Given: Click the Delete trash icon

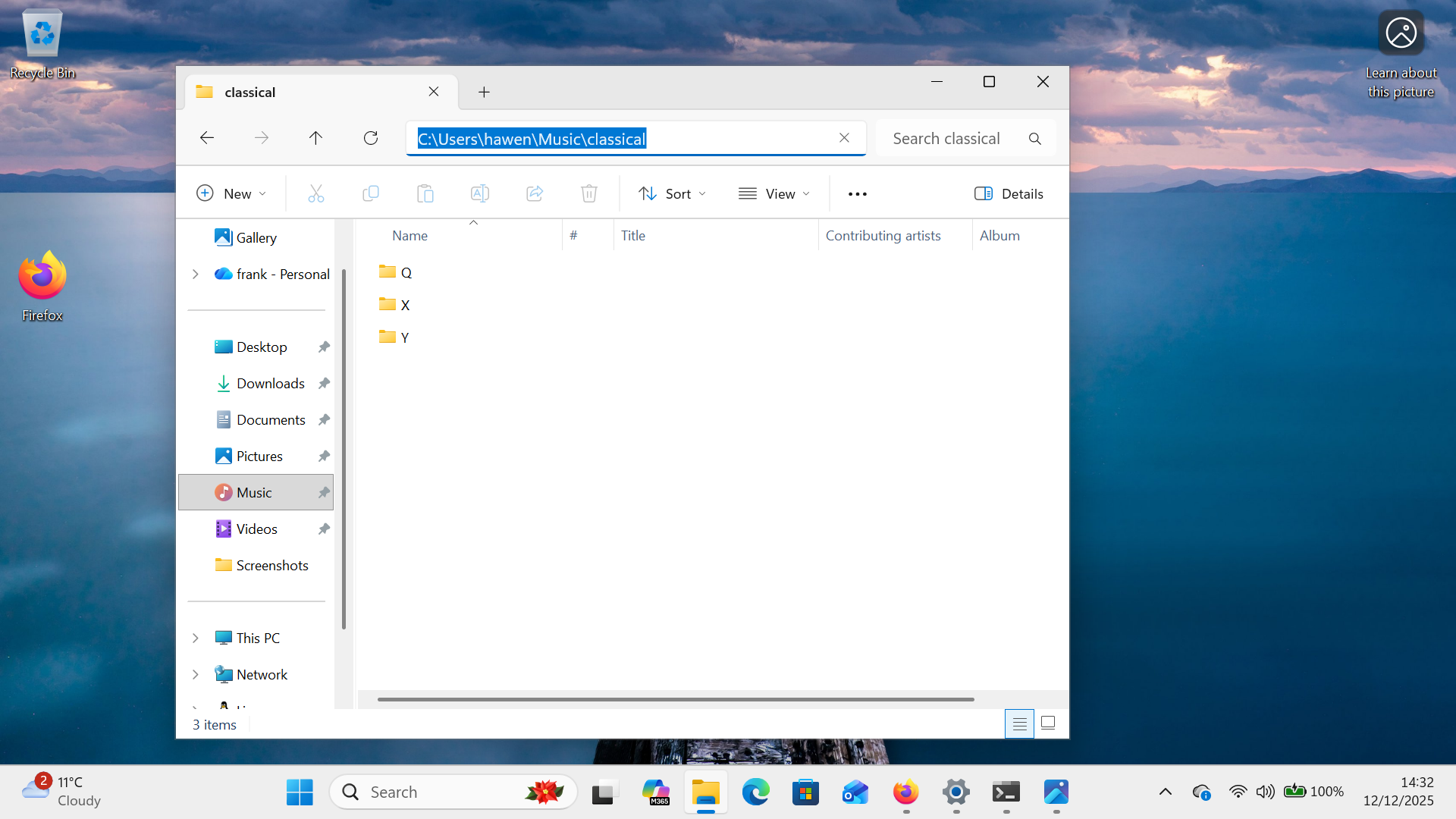Looking at the screenshot, I should (x=589, y=194).
